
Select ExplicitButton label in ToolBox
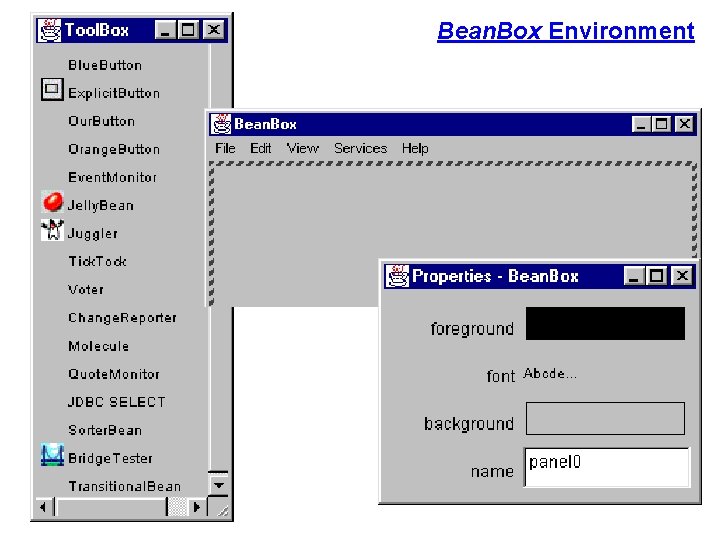[114, 93]
